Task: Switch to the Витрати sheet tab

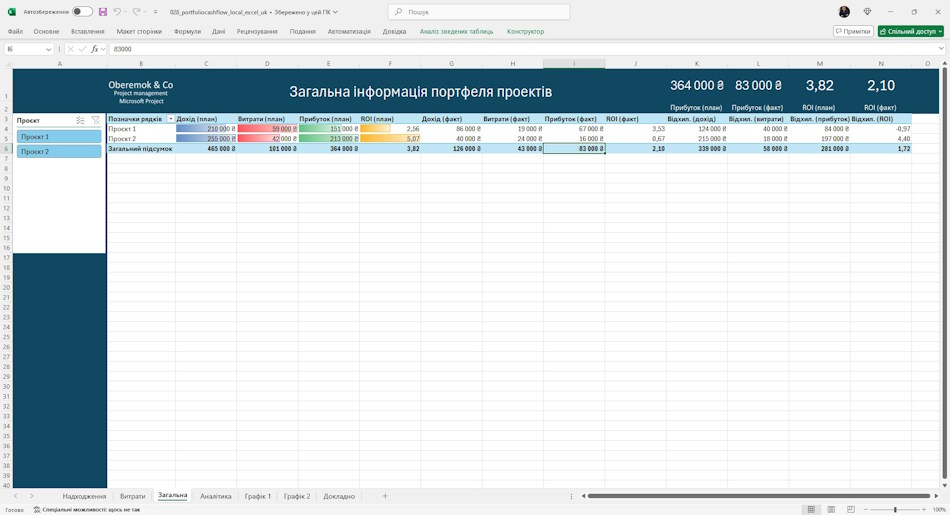Action: 132,496
